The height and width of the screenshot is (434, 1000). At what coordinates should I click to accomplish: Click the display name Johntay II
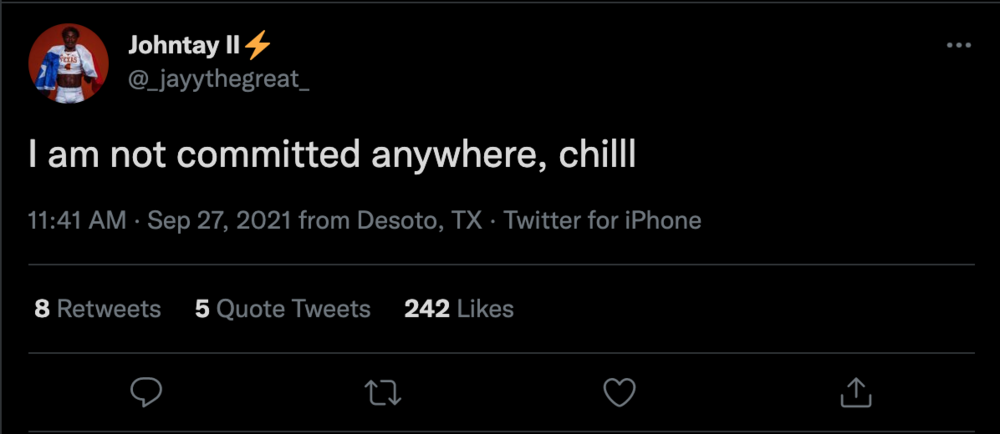pos(184,46)
